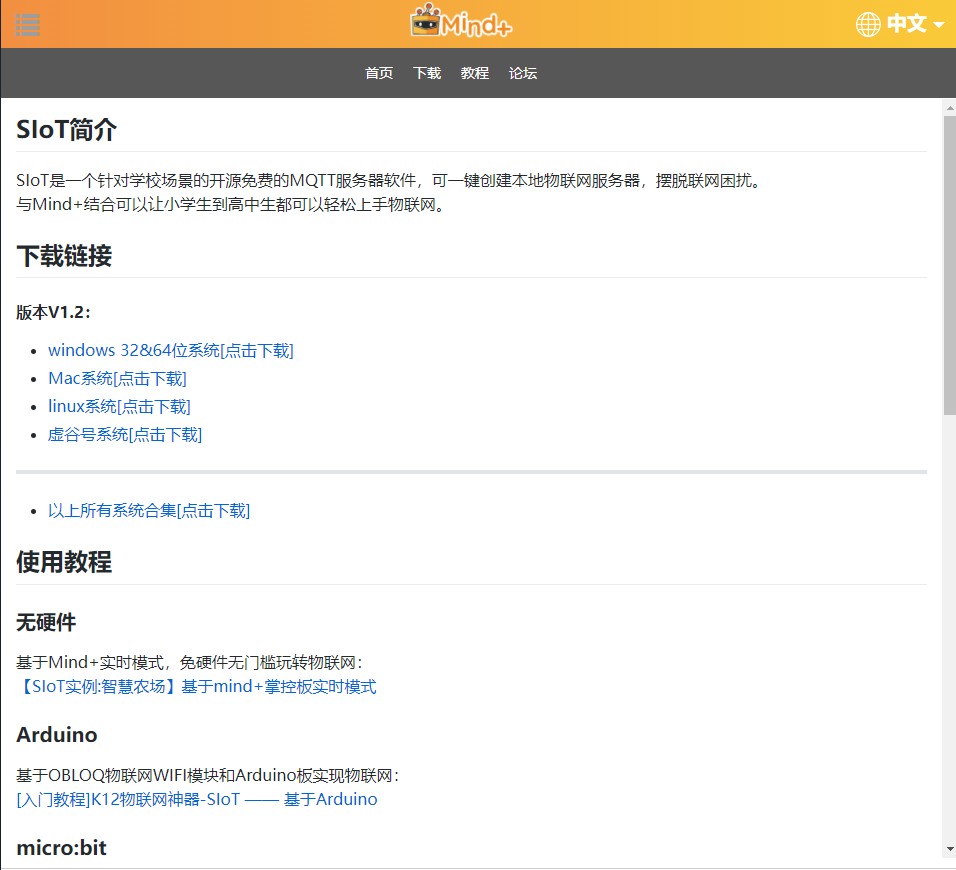Expand the 中文 language dropdown

[x=915, y=24]
